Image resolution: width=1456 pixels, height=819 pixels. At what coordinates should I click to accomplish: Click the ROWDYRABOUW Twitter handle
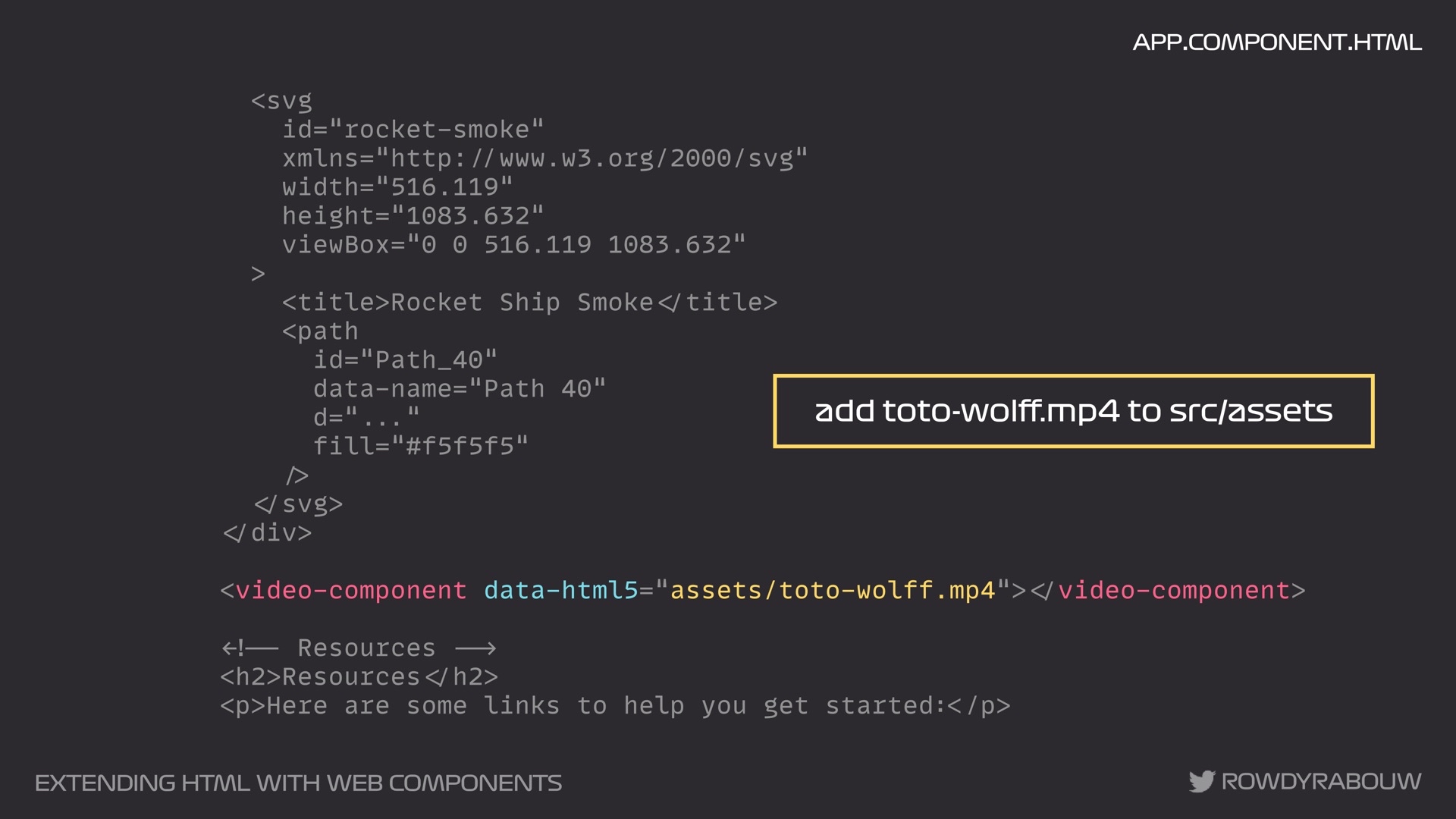tap(1321, 781)
